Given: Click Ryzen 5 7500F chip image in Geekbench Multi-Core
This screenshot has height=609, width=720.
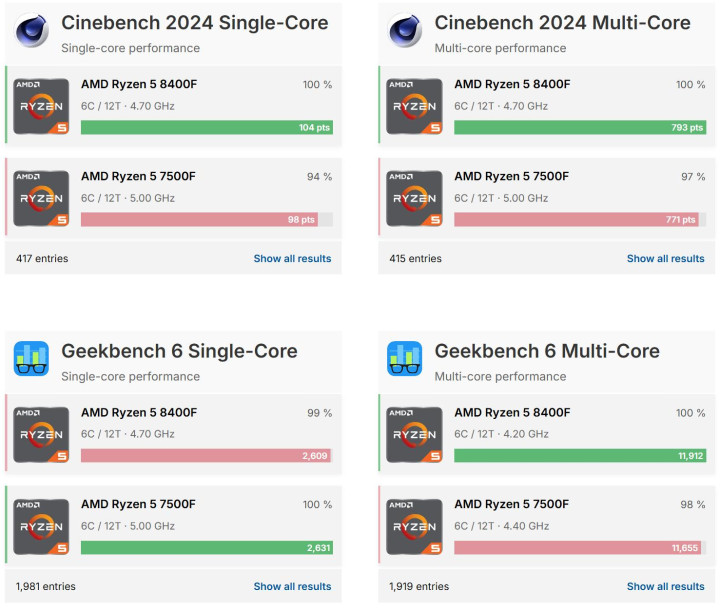Looking at the screenshot, I should click(x=414, y=527).
